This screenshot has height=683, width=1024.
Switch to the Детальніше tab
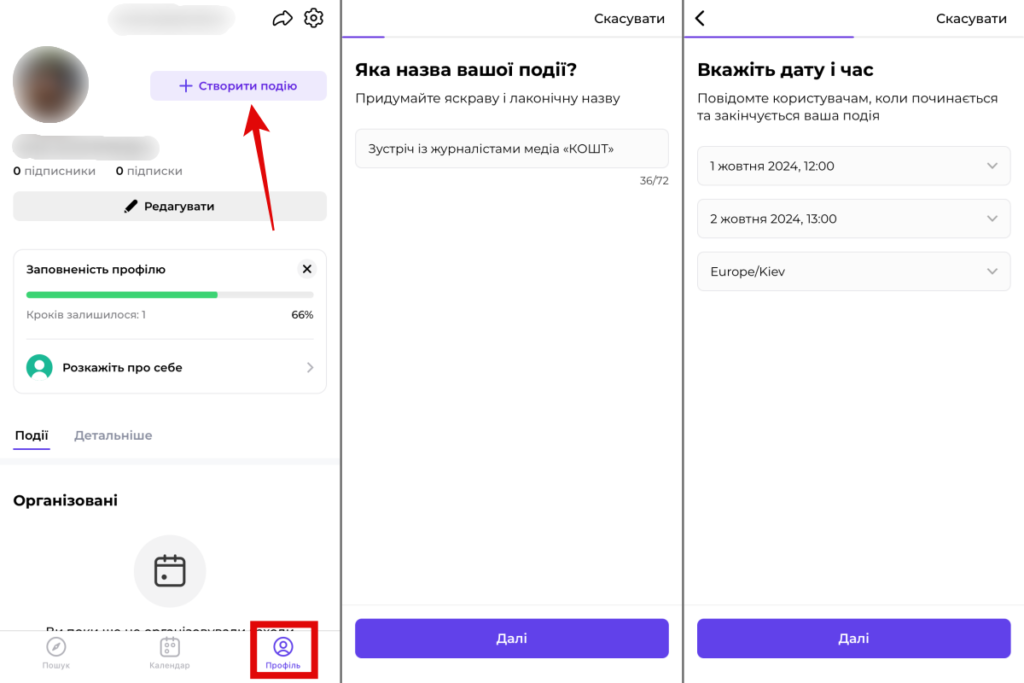(x=112, y=436)
